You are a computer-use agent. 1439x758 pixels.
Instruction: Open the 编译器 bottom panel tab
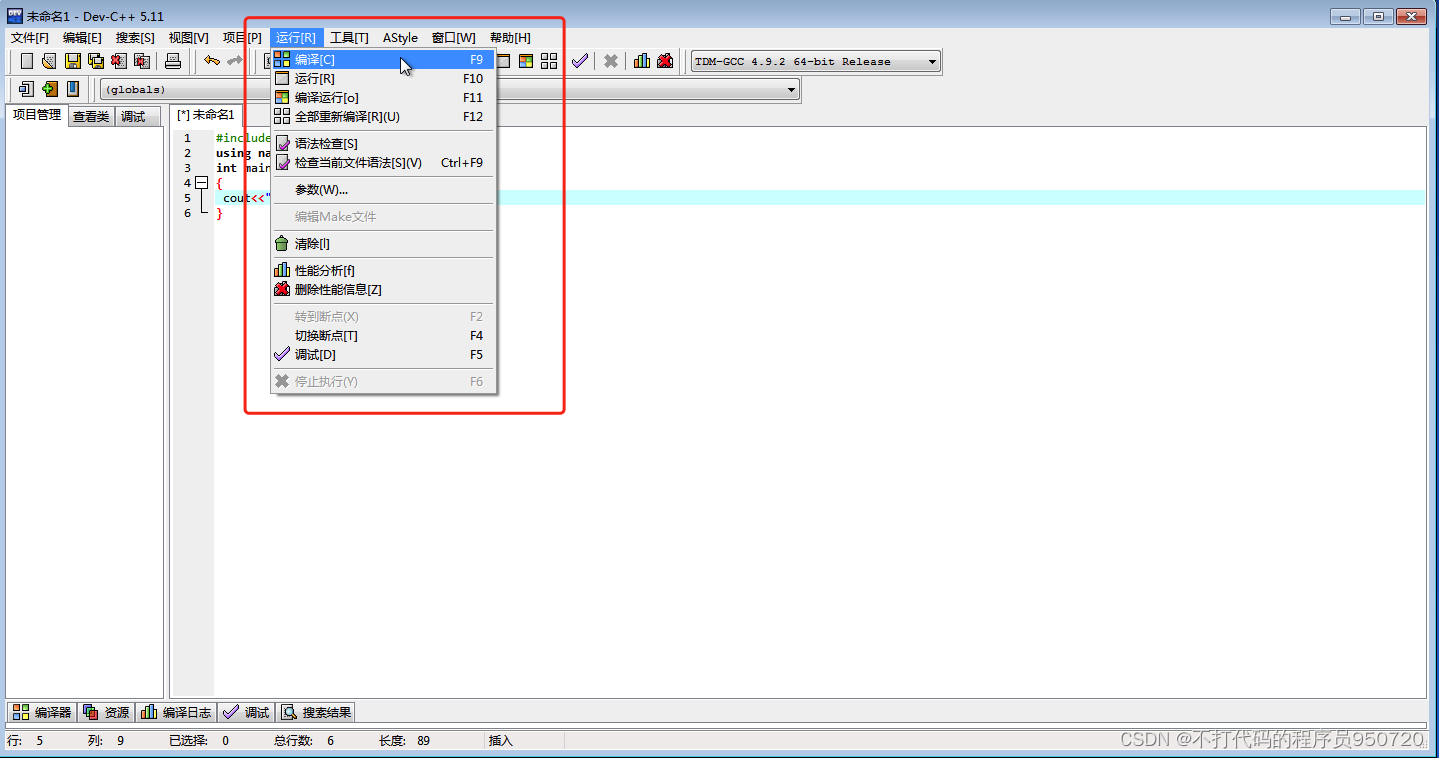[x=41, y=712]
